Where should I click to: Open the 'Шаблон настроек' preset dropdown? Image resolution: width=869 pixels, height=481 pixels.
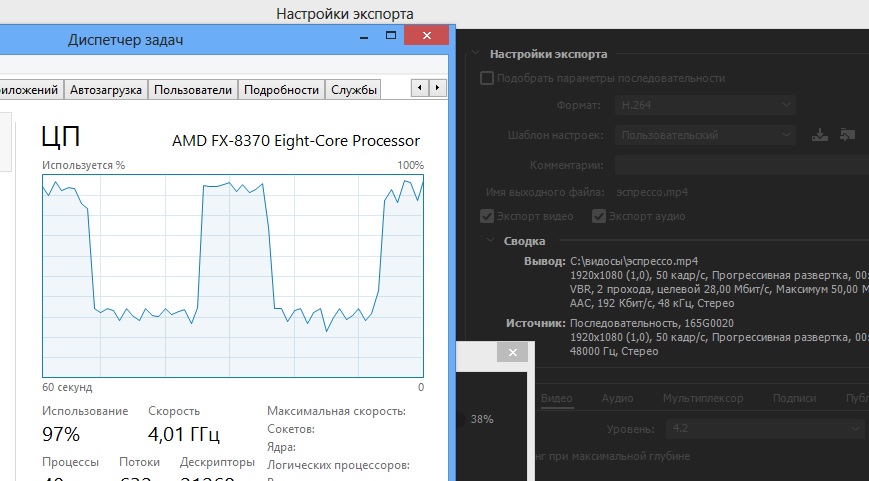(704, 135)
